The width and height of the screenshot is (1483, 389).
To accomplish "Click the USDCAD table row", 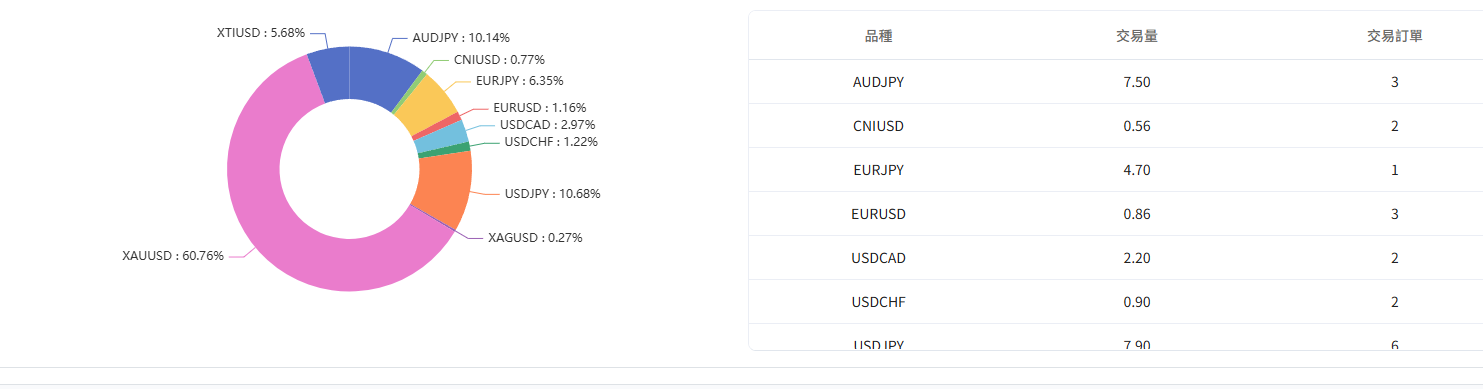I will click(x=1116, y=258).
